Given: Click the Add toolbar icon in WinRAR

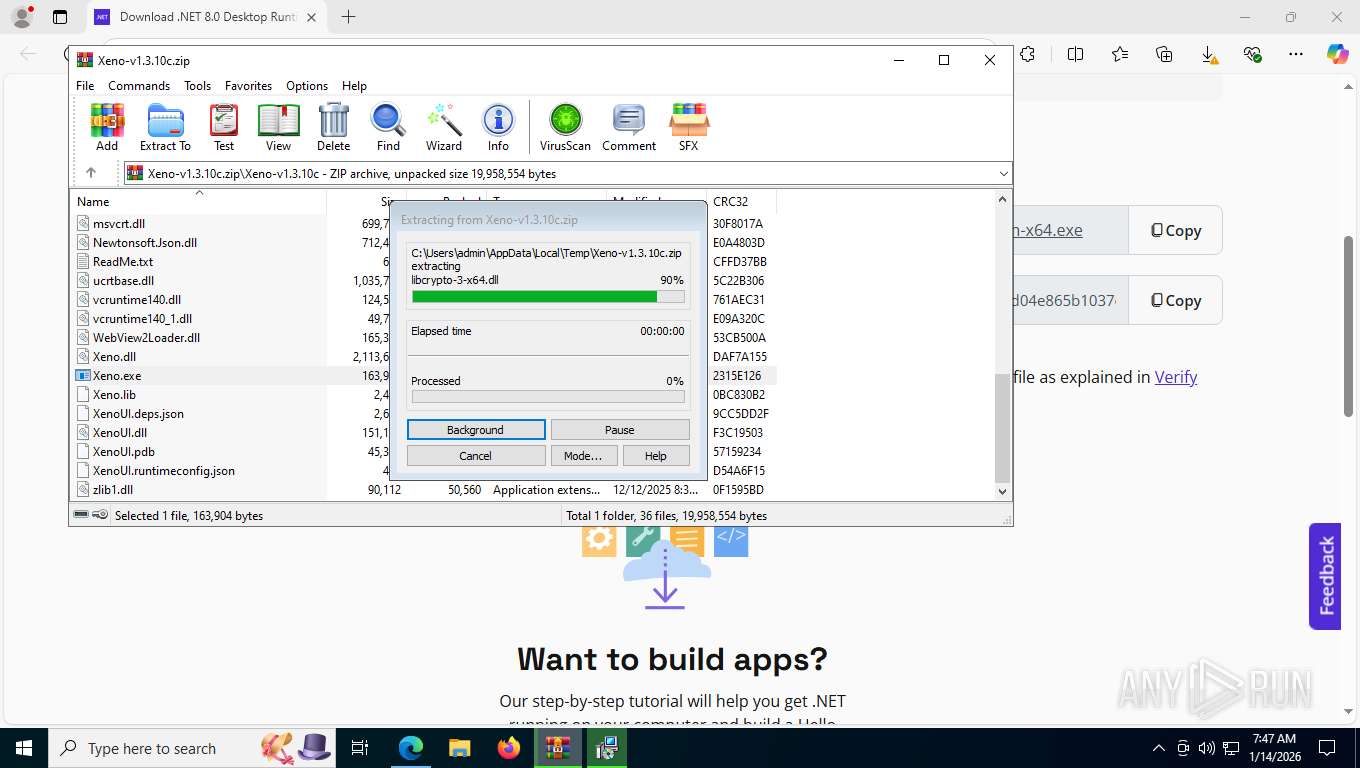Looking at the screenshot, I should tap(107, 127).
